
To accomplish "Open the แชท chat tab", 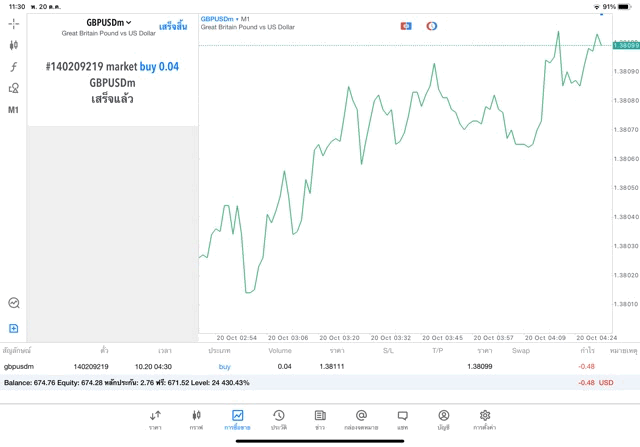I will [x=402, y=420].
